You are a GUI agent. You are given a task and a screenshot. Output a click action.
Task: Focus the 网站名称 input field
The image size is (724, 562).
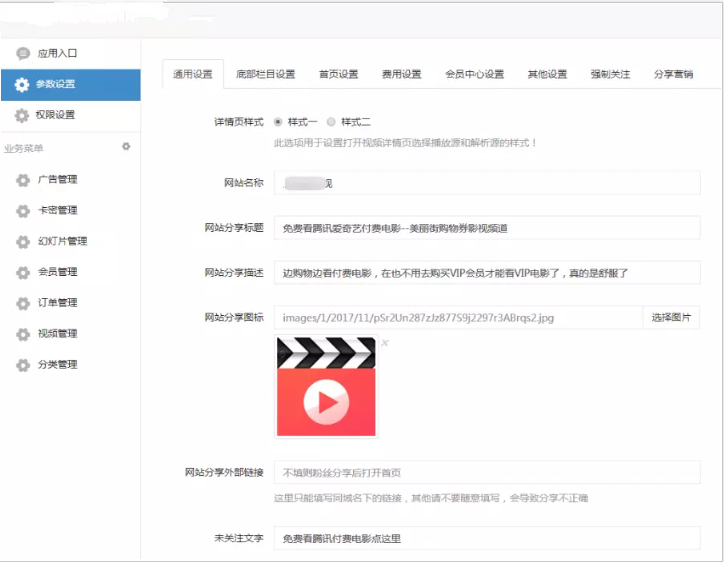pos(487,183)
